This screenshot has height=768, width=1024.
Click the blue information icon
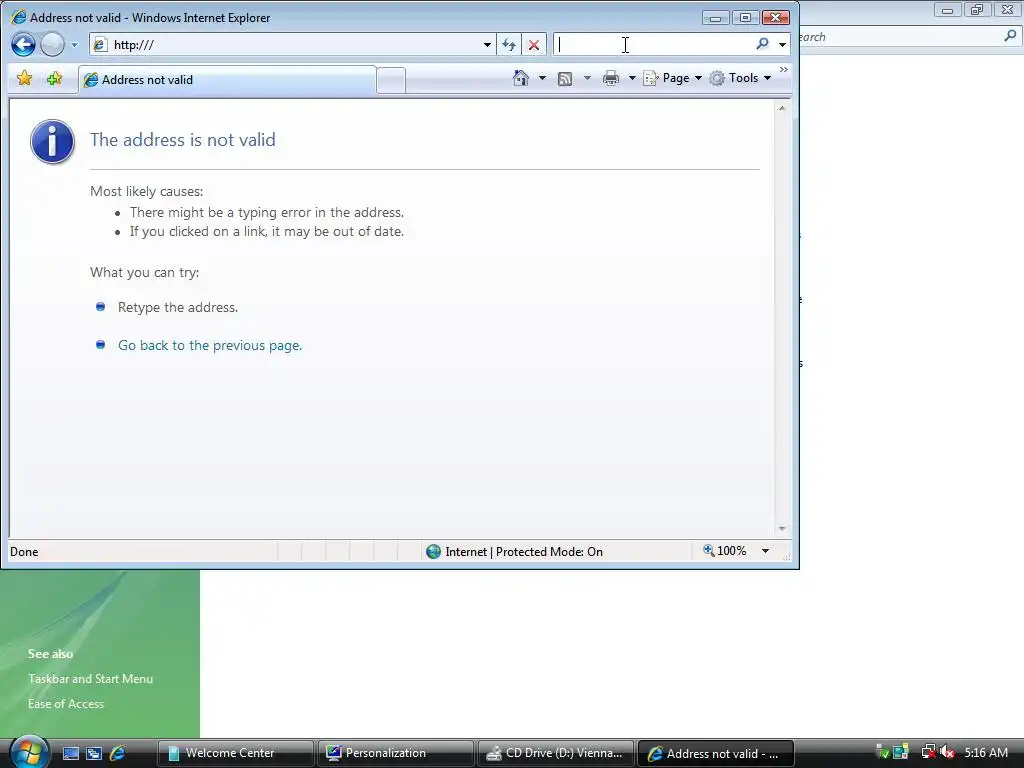click(52, 141)
